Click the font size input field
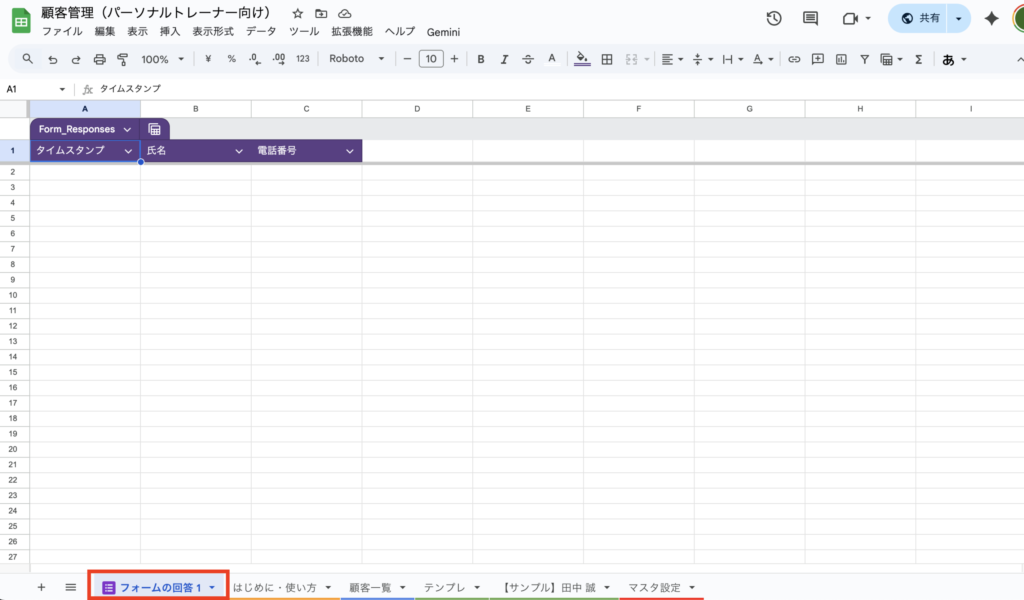 [x=431, y=59]
